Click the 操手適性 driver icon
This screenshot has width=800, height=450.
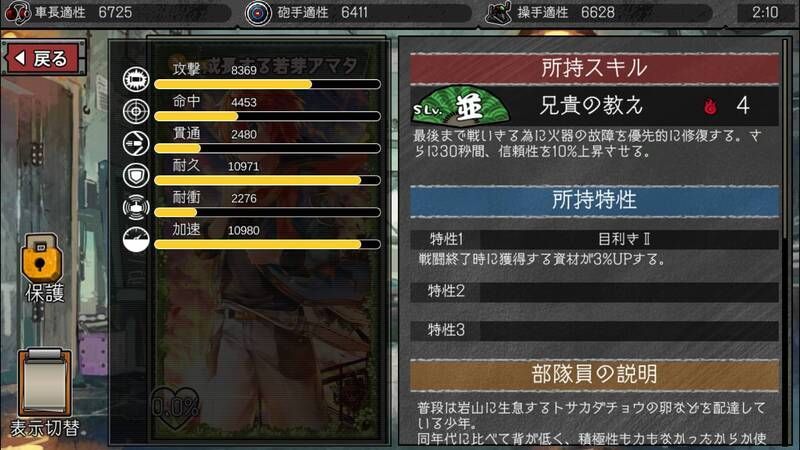(x=498, y=13)
